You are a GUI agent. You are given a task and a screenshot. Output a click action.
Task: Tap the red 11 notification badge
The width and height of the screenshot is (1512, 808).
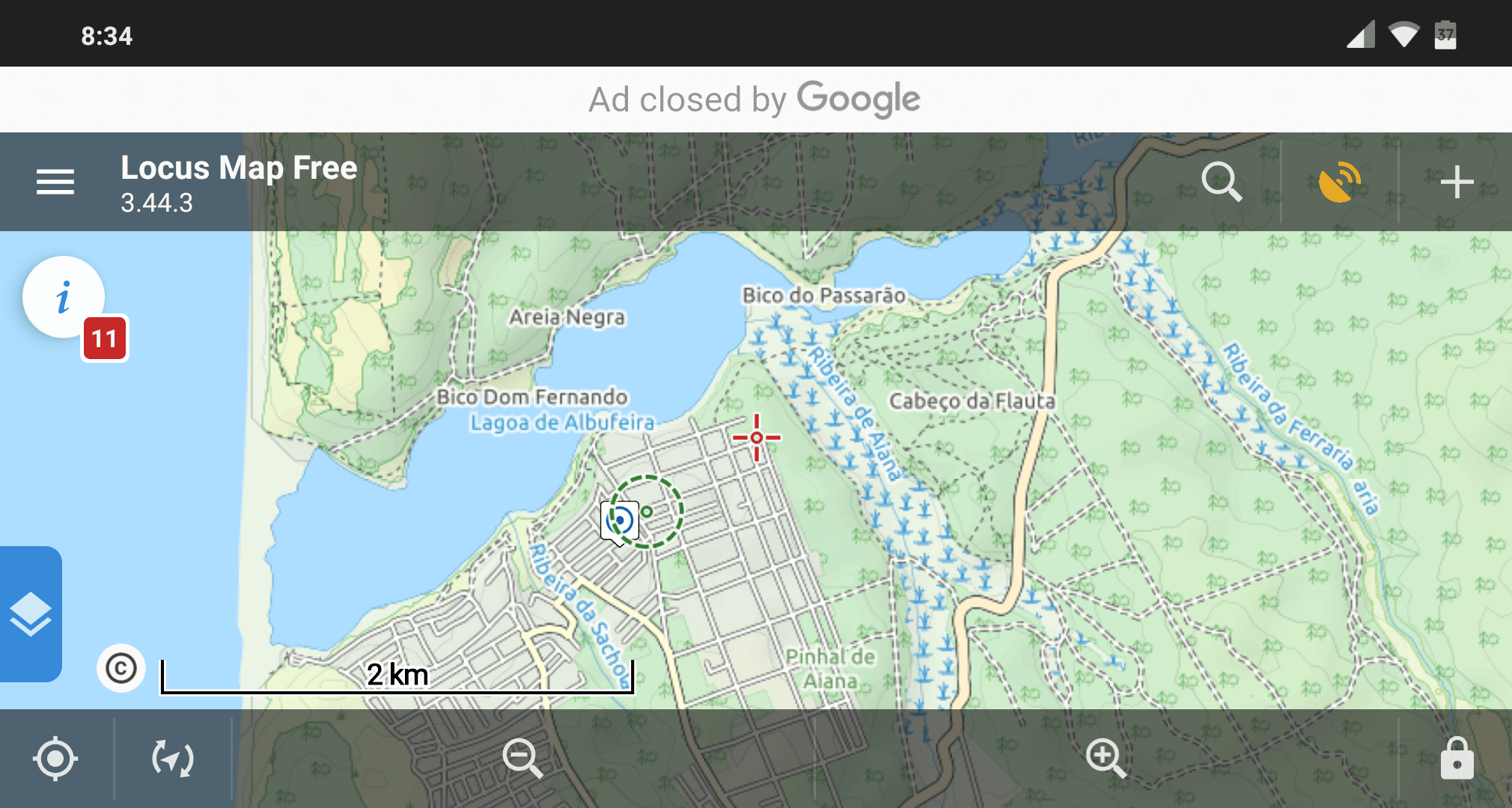(x=105, y=339)
